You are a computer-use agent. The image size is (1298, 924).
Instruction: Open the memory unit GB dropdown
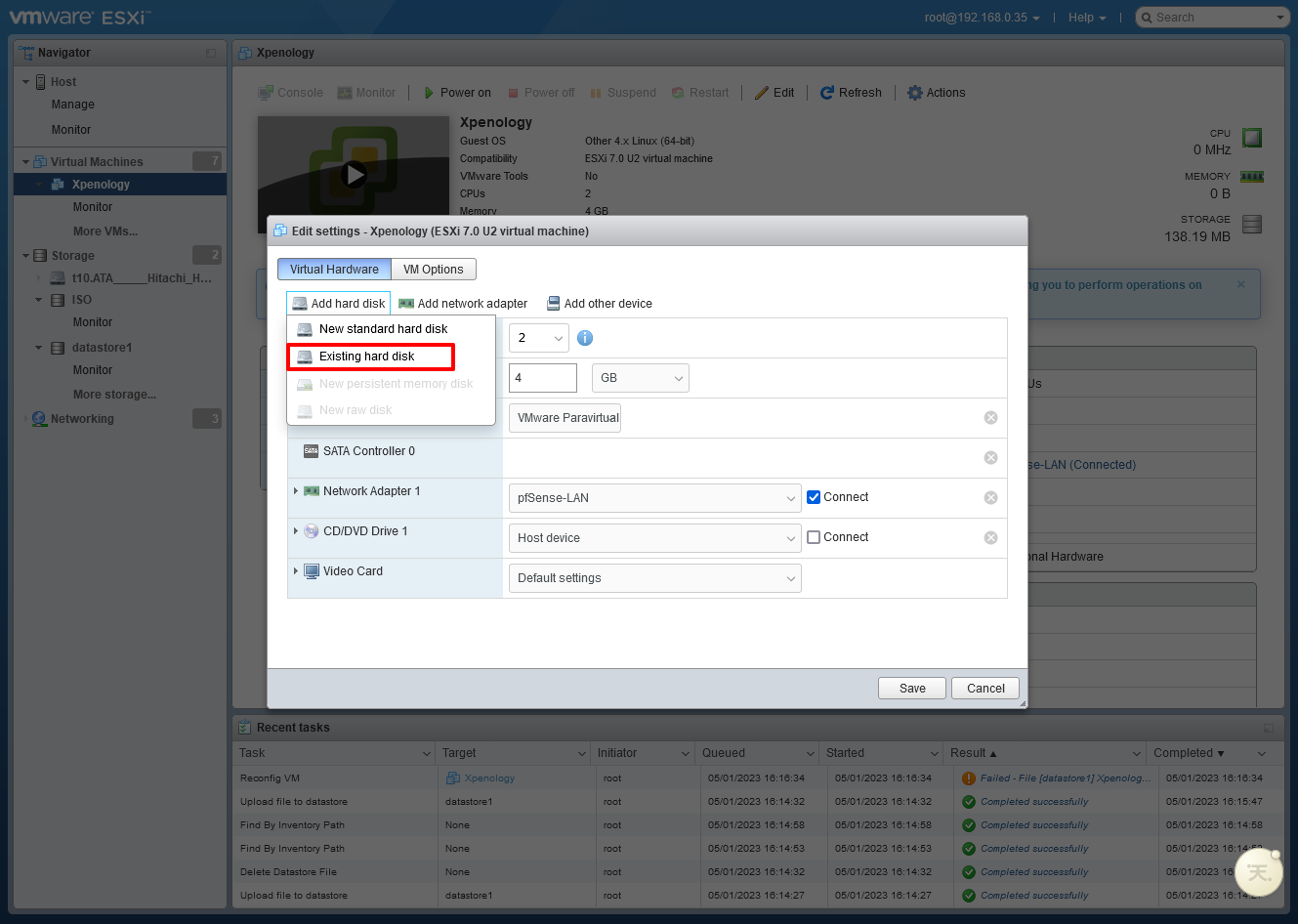click(640, 378)
